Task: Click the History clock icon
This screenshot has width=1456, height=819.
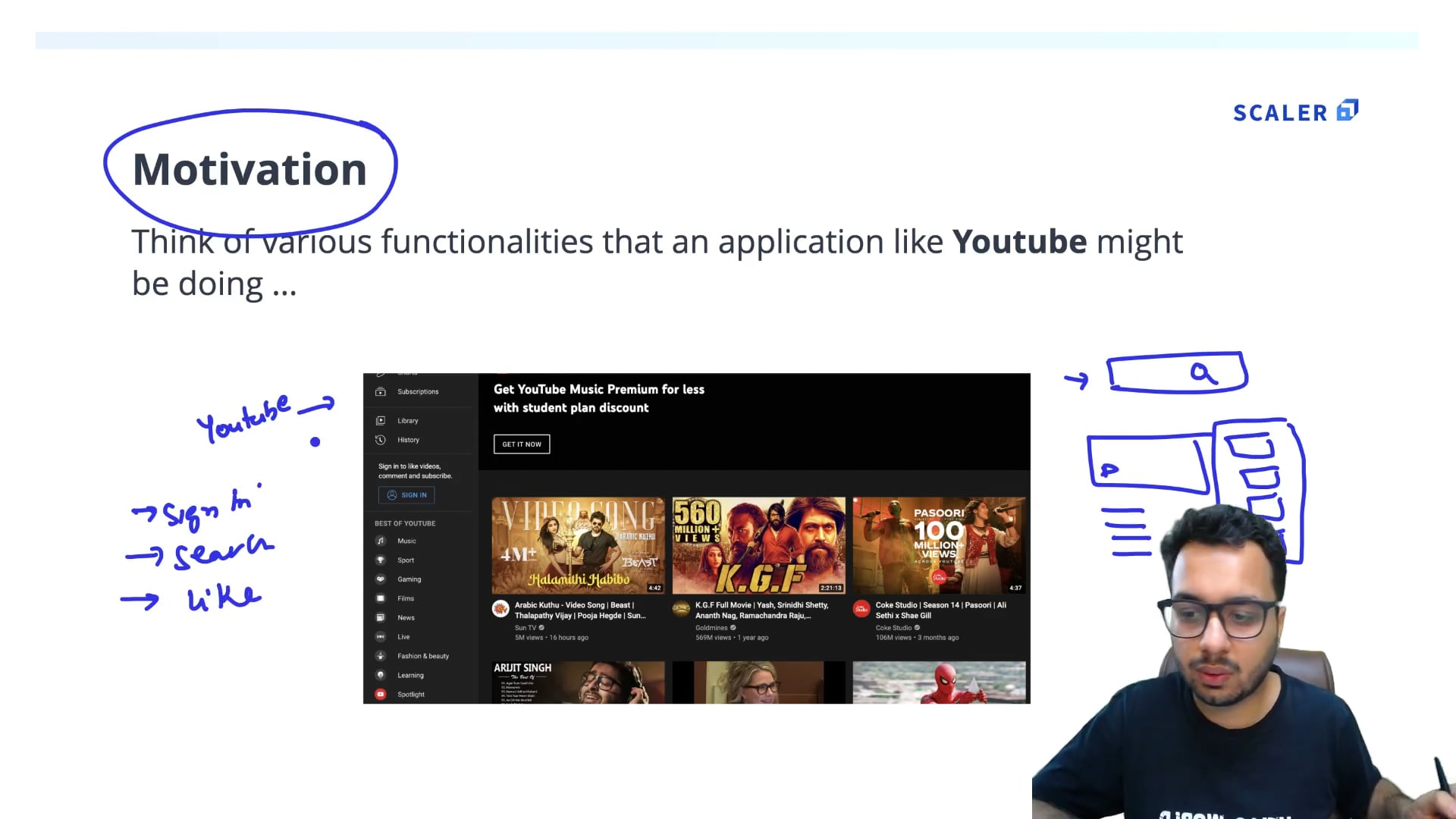Action: point(381,440)
